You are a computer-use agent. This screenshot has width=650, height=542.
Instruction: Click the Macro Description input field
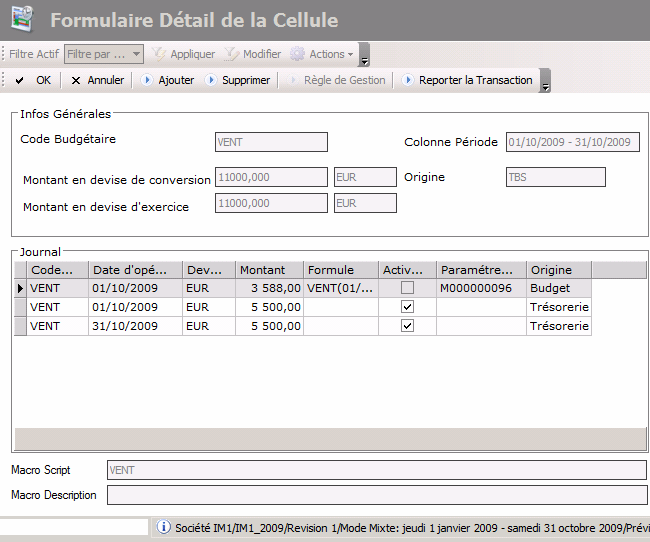[x=376, y=495]
